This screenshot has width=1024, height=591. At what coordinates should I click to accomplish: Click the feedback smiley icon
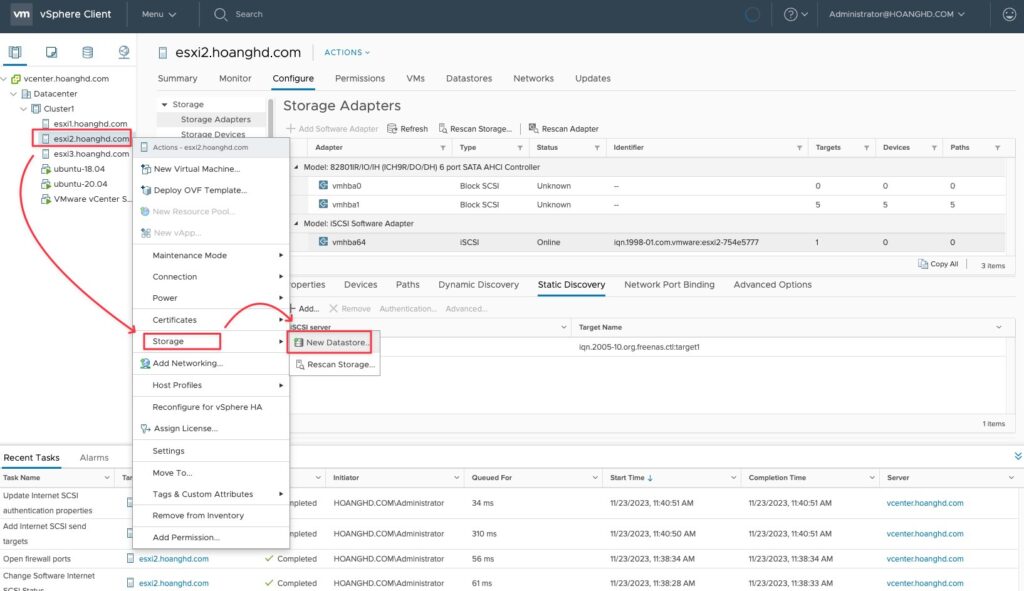pyautogui.click(x=1009, y=14)
